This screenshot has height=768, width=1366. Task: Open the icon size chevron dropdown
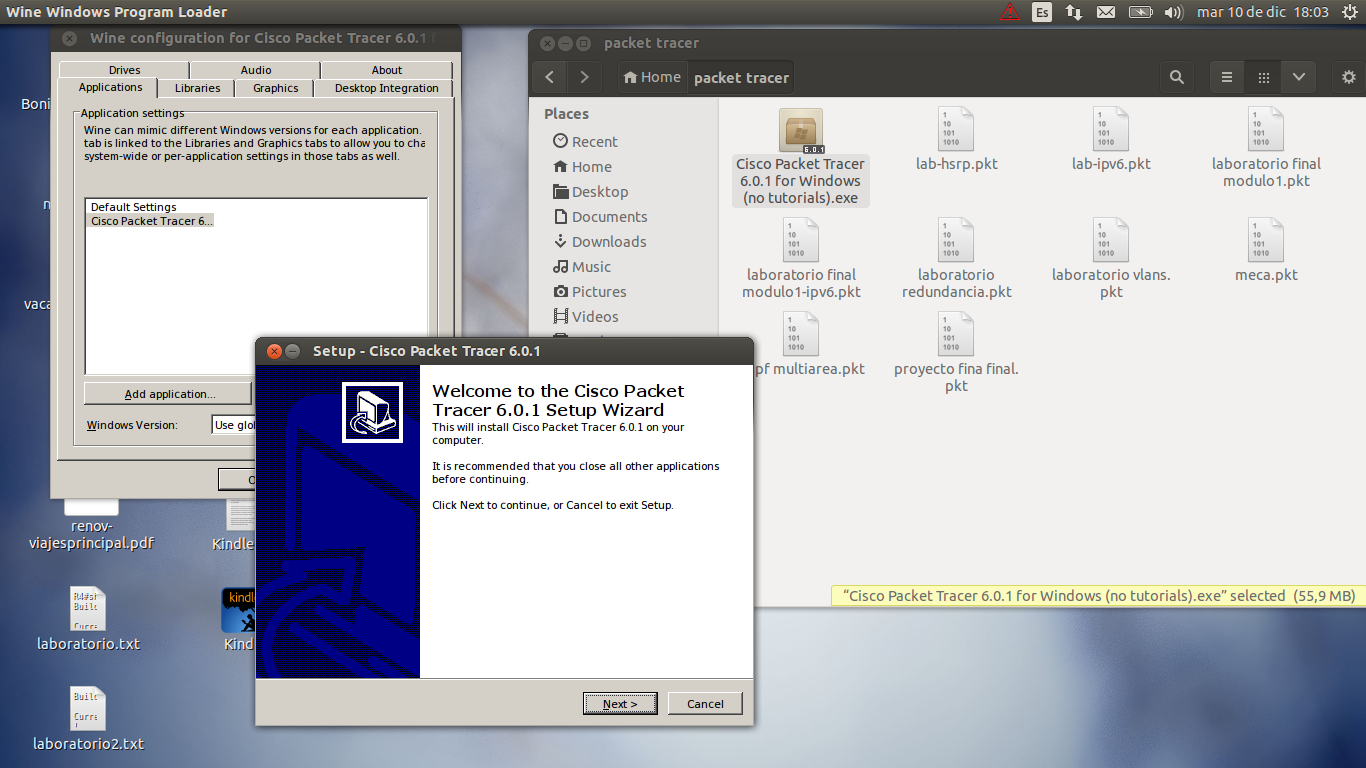[x=1297, y=76]
